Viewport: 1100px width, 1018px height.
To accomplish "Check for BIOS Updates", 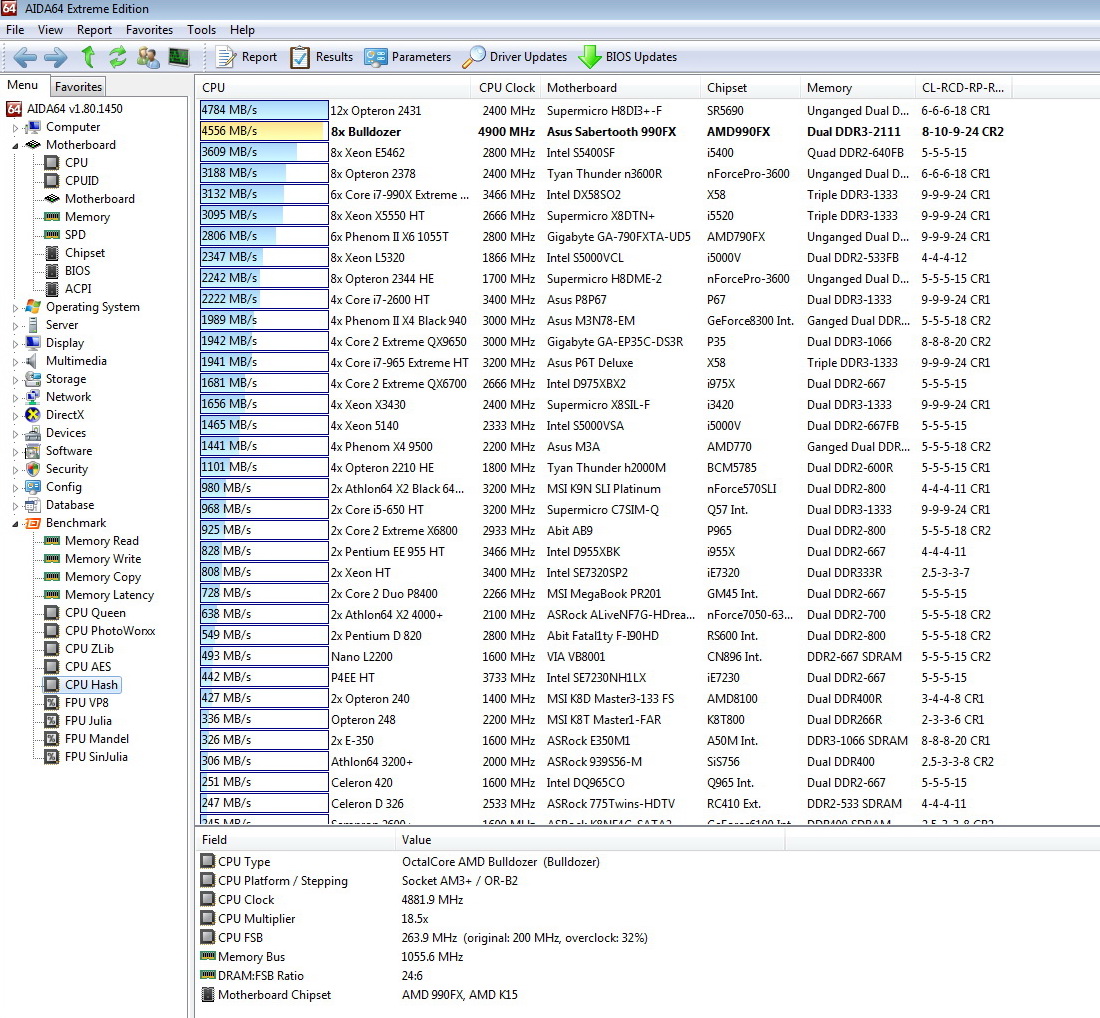I will [x=627, y=57].
